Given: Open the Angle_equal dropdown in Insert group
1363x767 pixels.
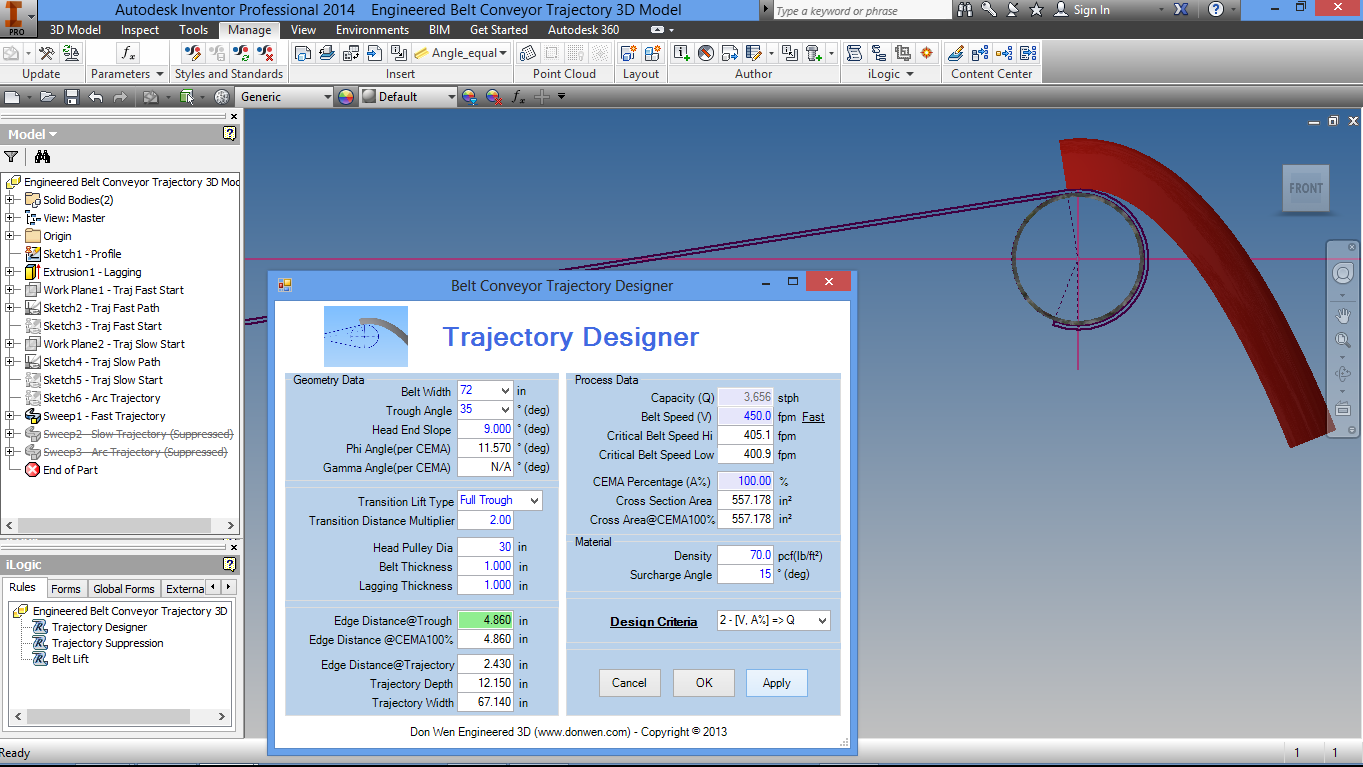Looking at the screenshot, I should coord(501,53).
